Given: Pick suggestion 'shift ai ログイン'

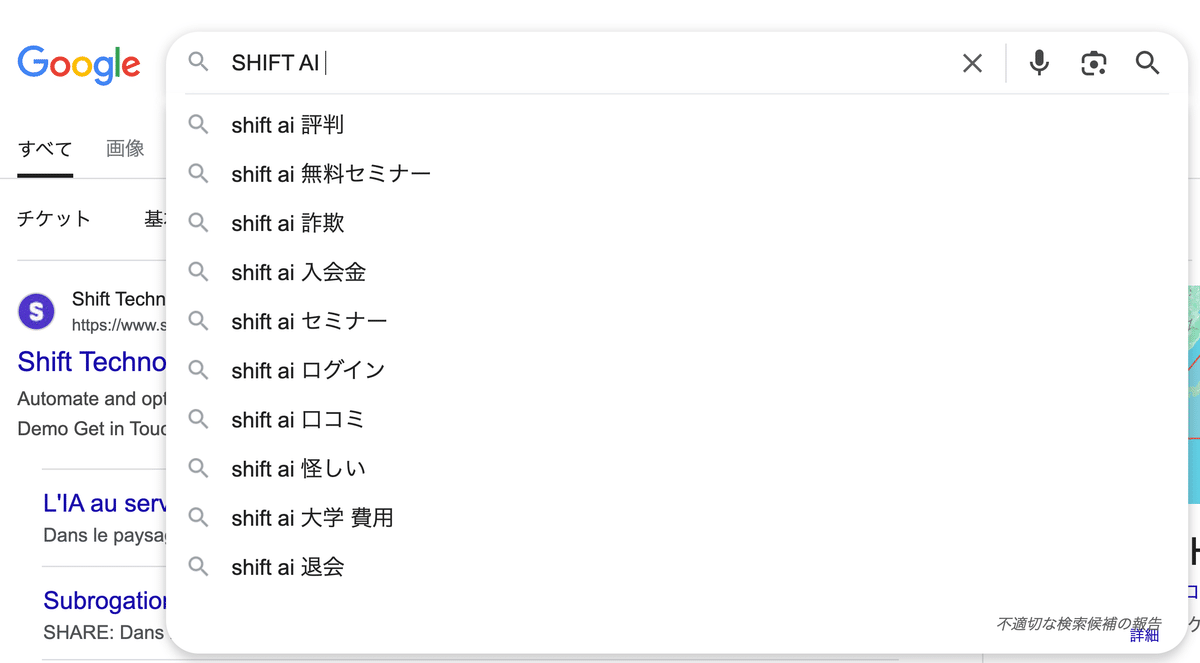Looking at the screenshot, I should pyautogui.click(x=308, y=370).
